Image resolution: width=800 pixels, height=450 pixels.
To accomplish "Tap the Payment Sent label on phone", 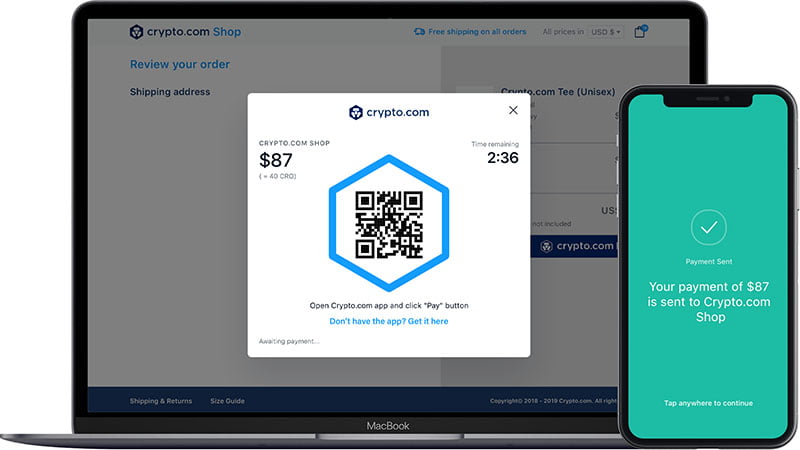I will (709, 262).
